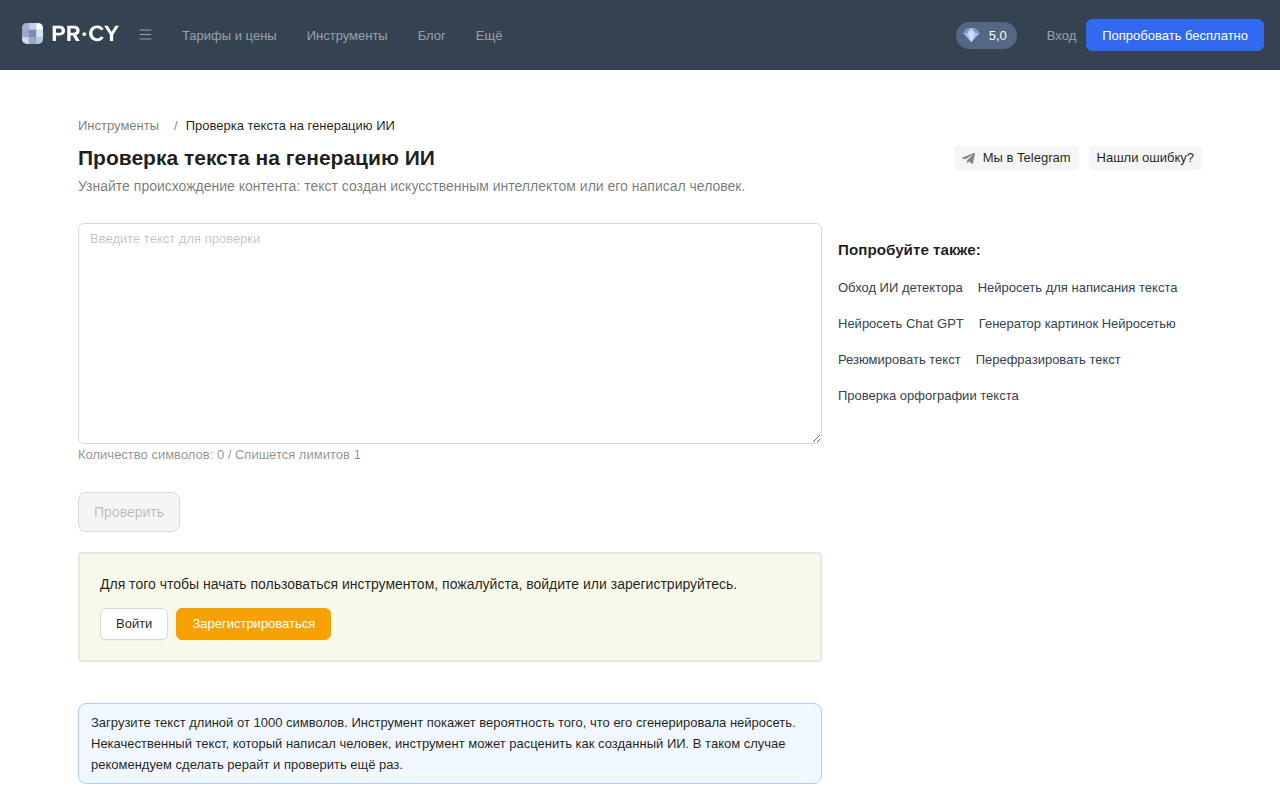Screen dimensions: 1280x800
Task: Click the Инструменты breadcrumb link
Action: point(118,126)
